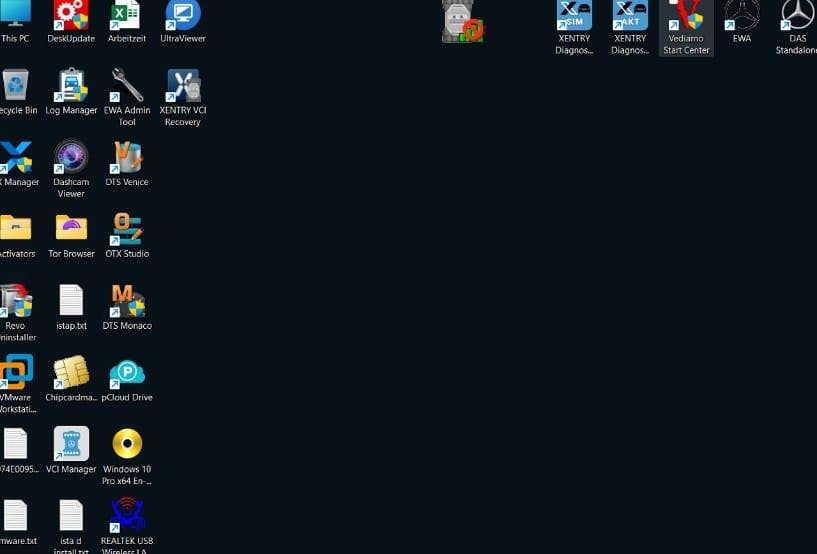Open DTS Venice
The image size is (817, 554).
point(127,164)
